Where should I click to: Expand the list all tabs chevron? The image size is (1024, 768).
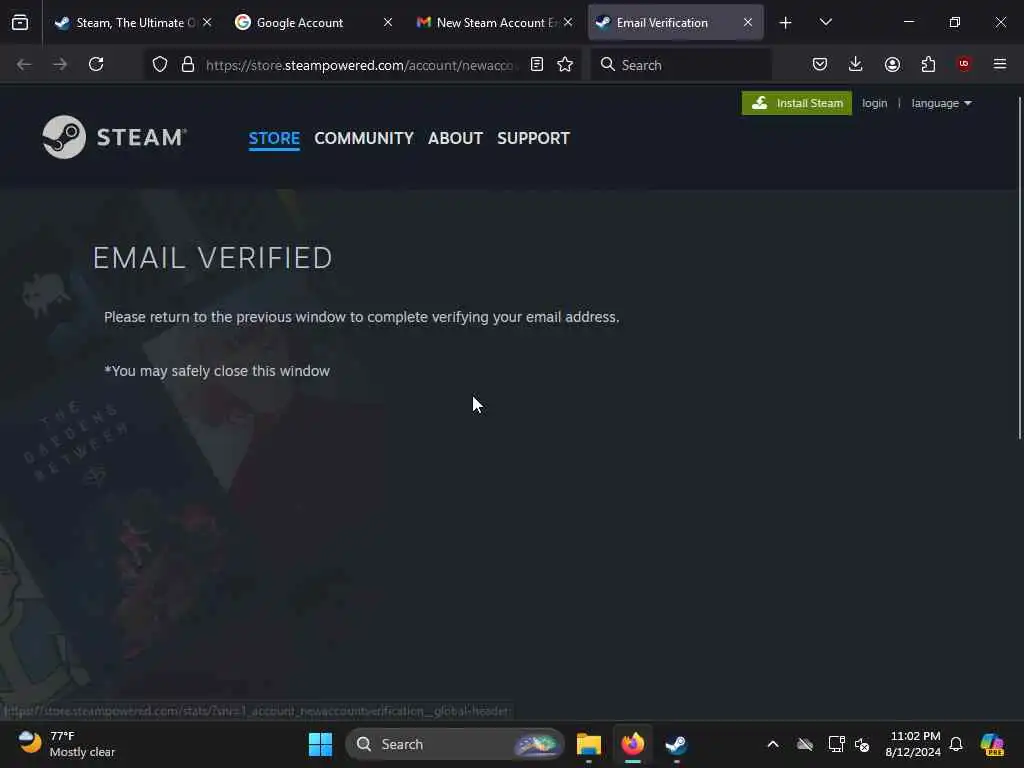(825, 23)
